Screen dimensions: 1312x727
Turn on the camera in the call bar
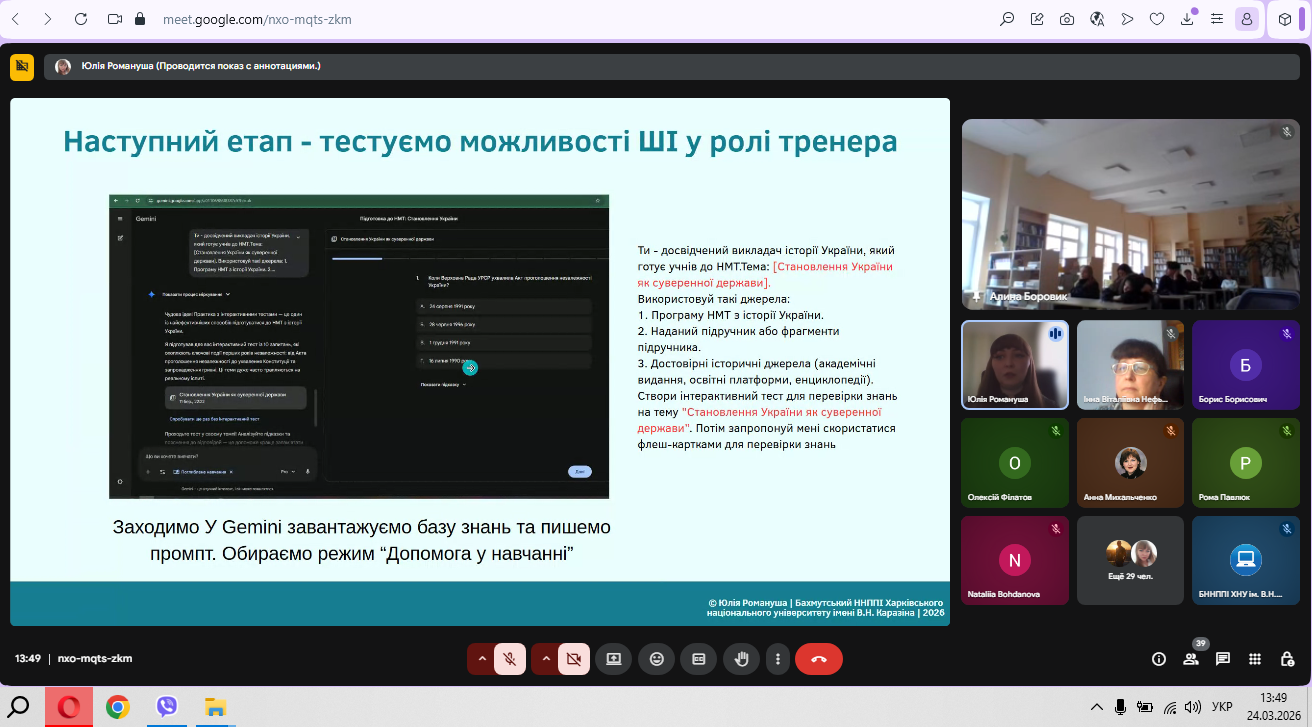pos(573,659)
